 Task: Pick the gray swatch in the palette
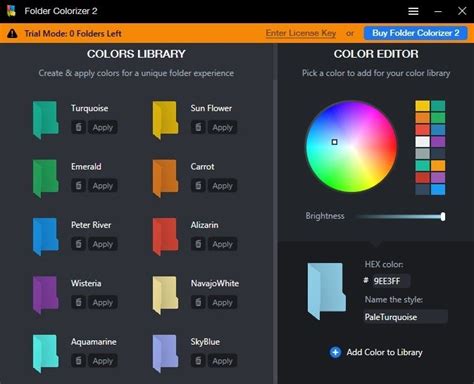pyautogui.click(x=422, y=154)
